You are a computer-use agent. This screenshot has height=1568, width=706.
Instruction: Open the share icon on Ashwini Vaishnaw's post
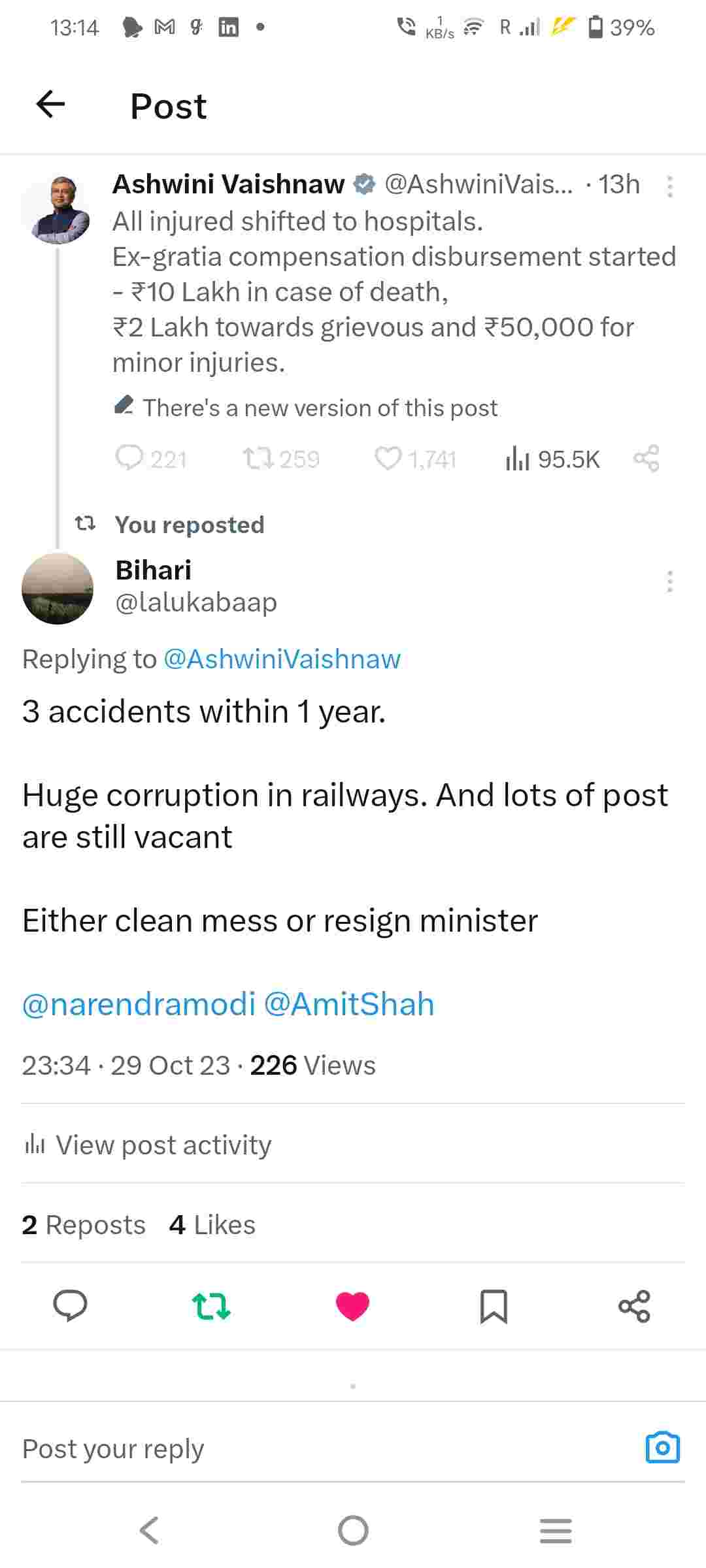(648, 459)
